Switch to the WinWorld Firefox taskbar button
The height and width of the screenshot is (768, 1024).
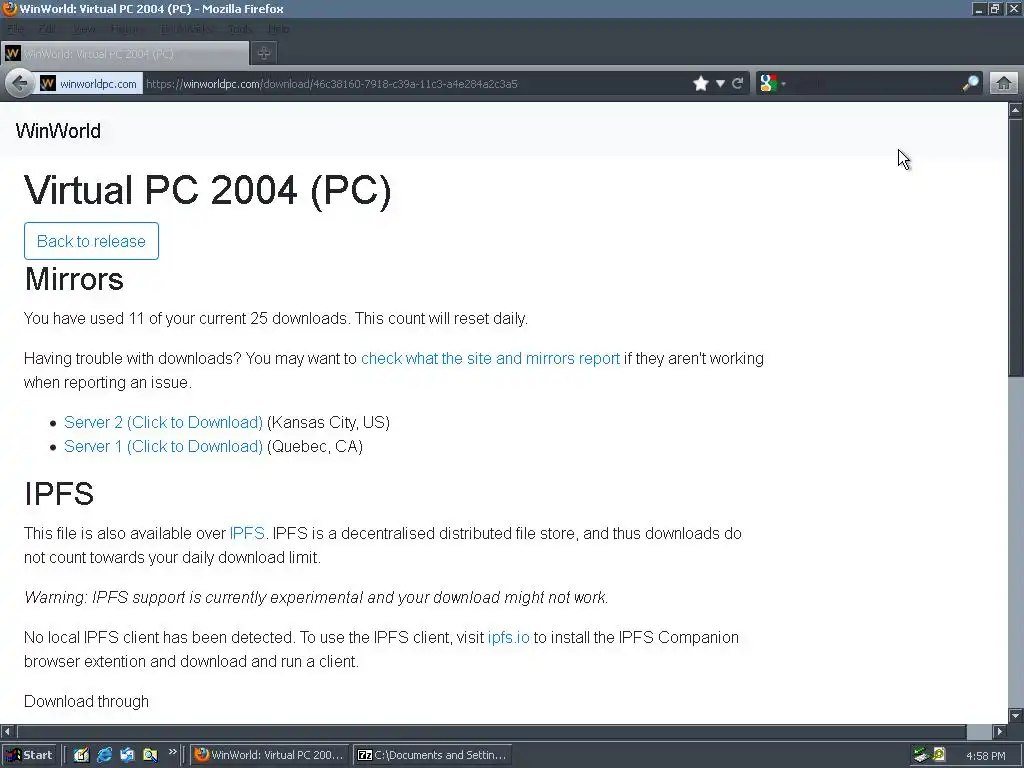point(270,755)
